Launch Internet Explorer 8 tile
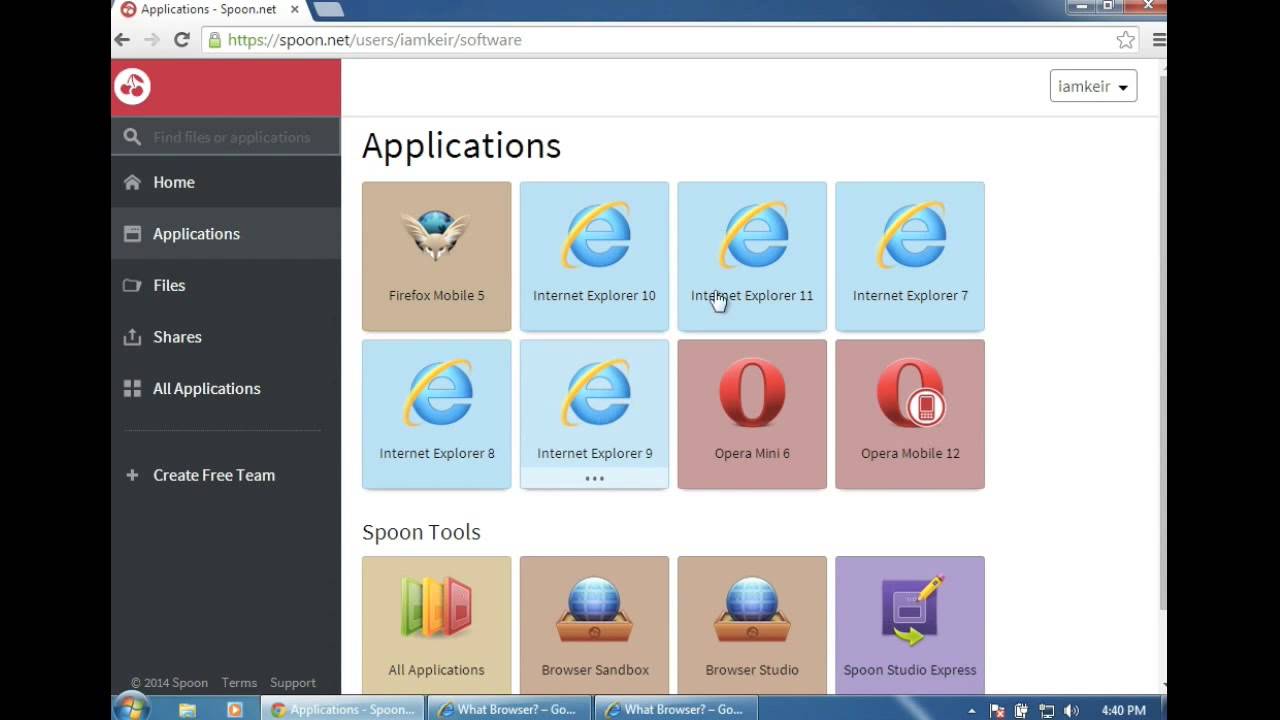1280x720 pixels. (x=436, y=414)
